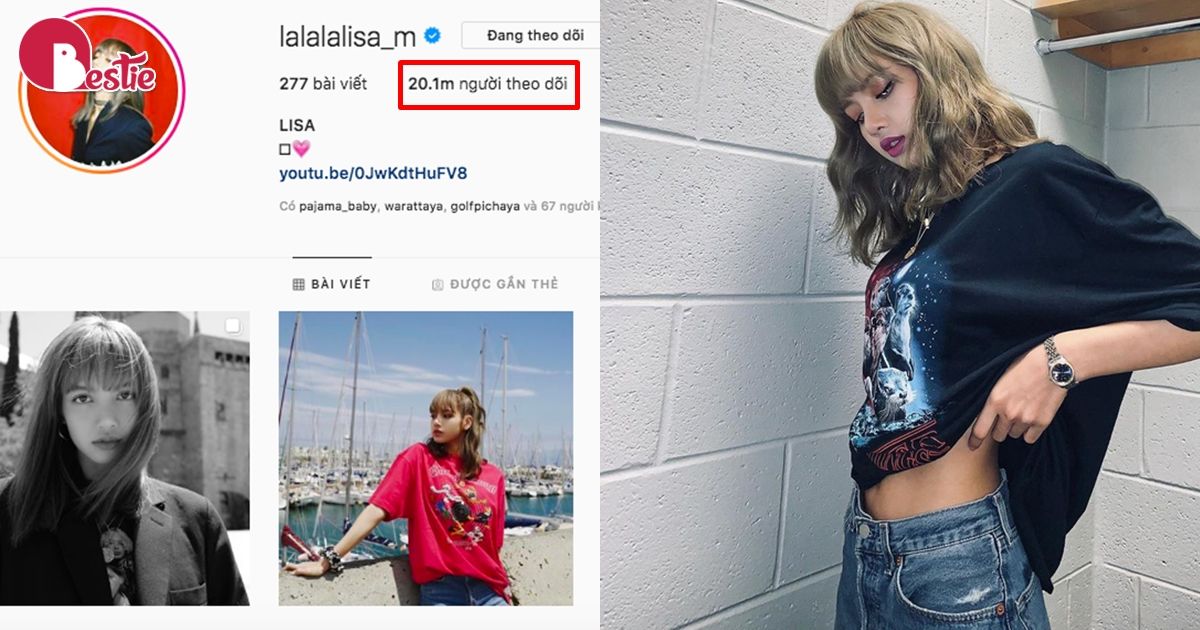Click the pink heart emoji in bio
This screenshot has height=630, width=1200.
point(301,148)
